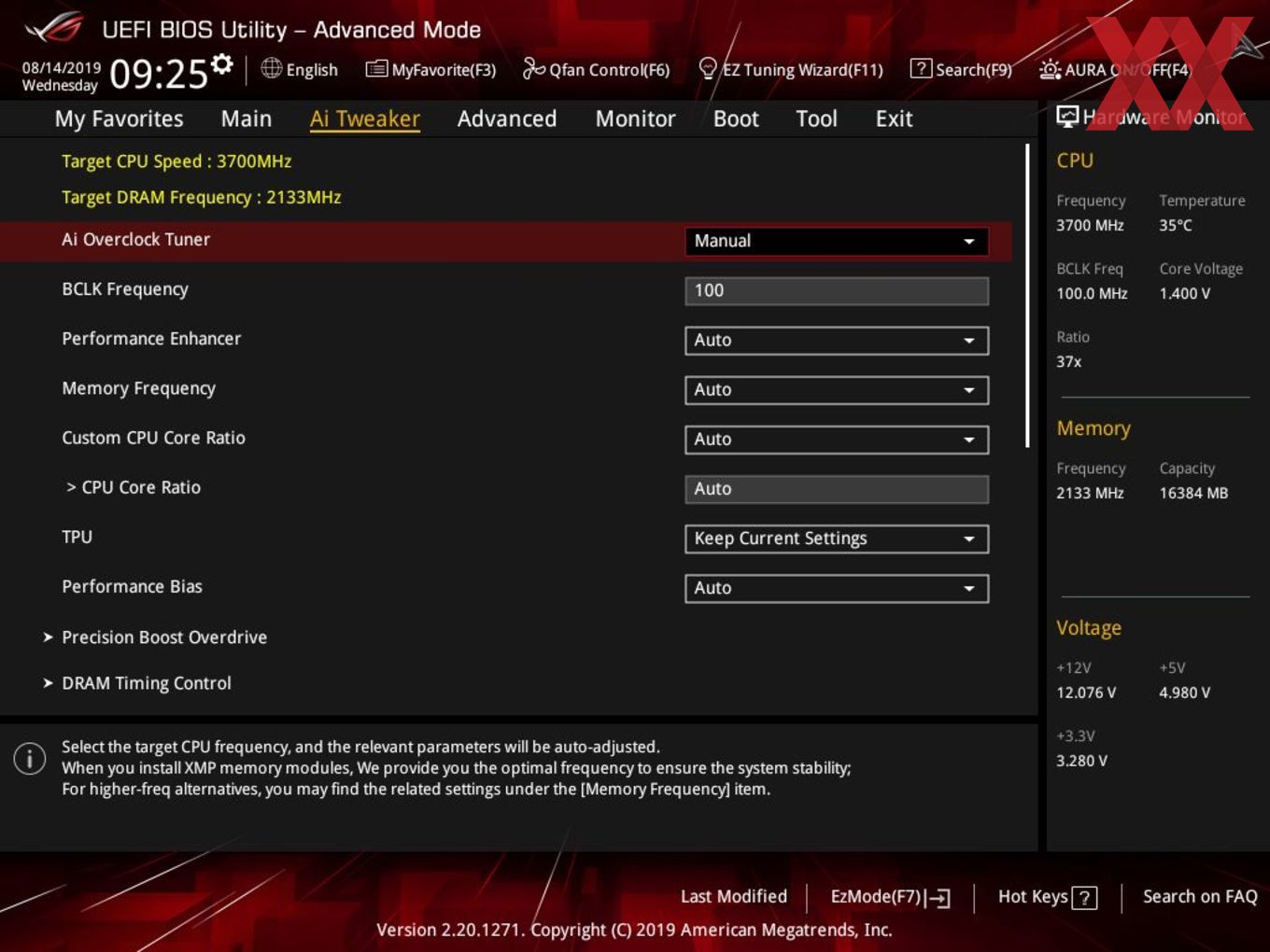This screenshot has width=1270, height=952.
Task: Click the Hot Keys question mark icon
Action: pyautogui.click(x=1084, y=898)
